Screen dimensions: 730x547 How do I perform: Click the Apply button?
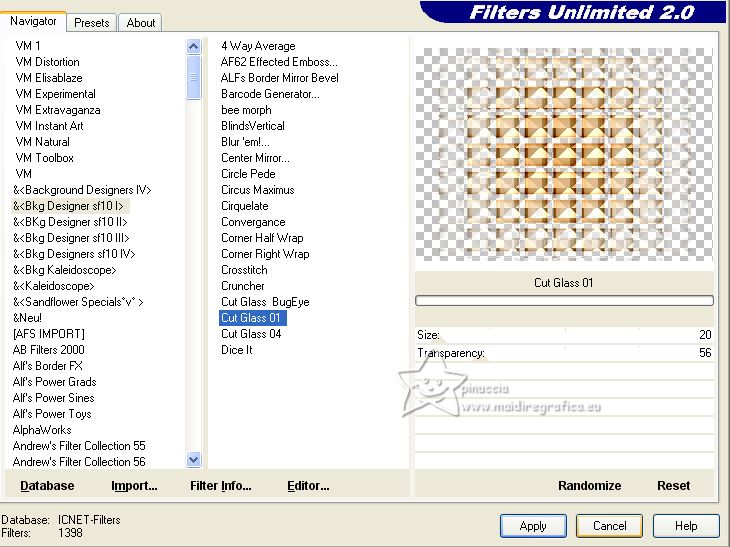533,526
